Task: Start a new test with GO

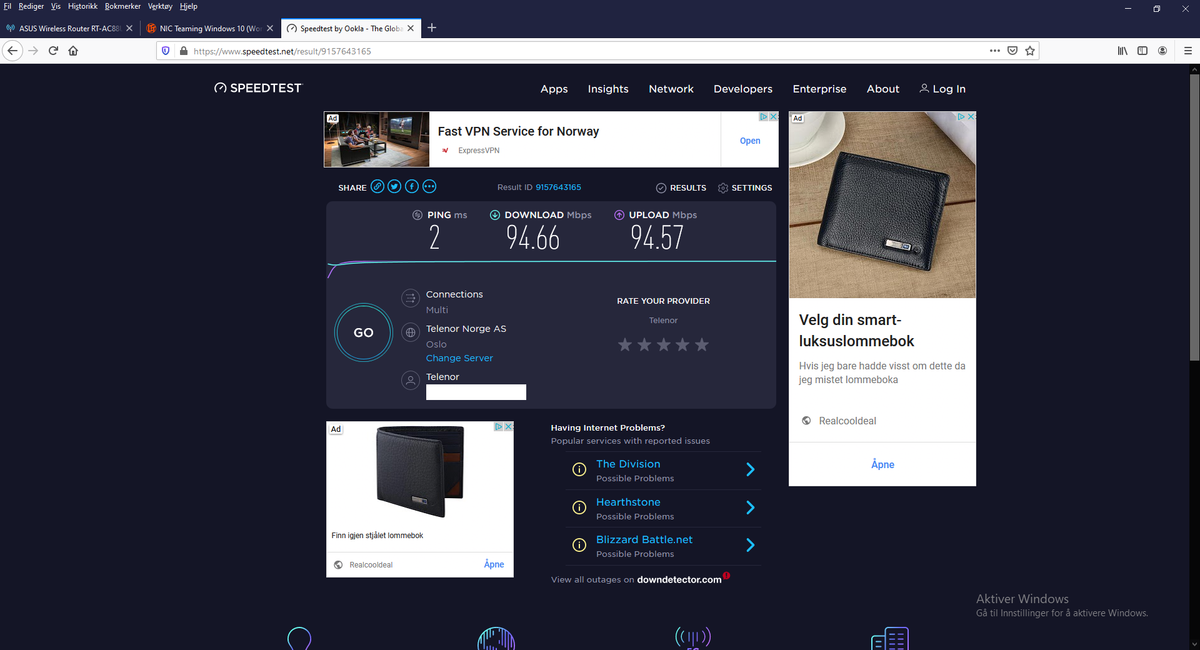Action: (x=363, y=332)
